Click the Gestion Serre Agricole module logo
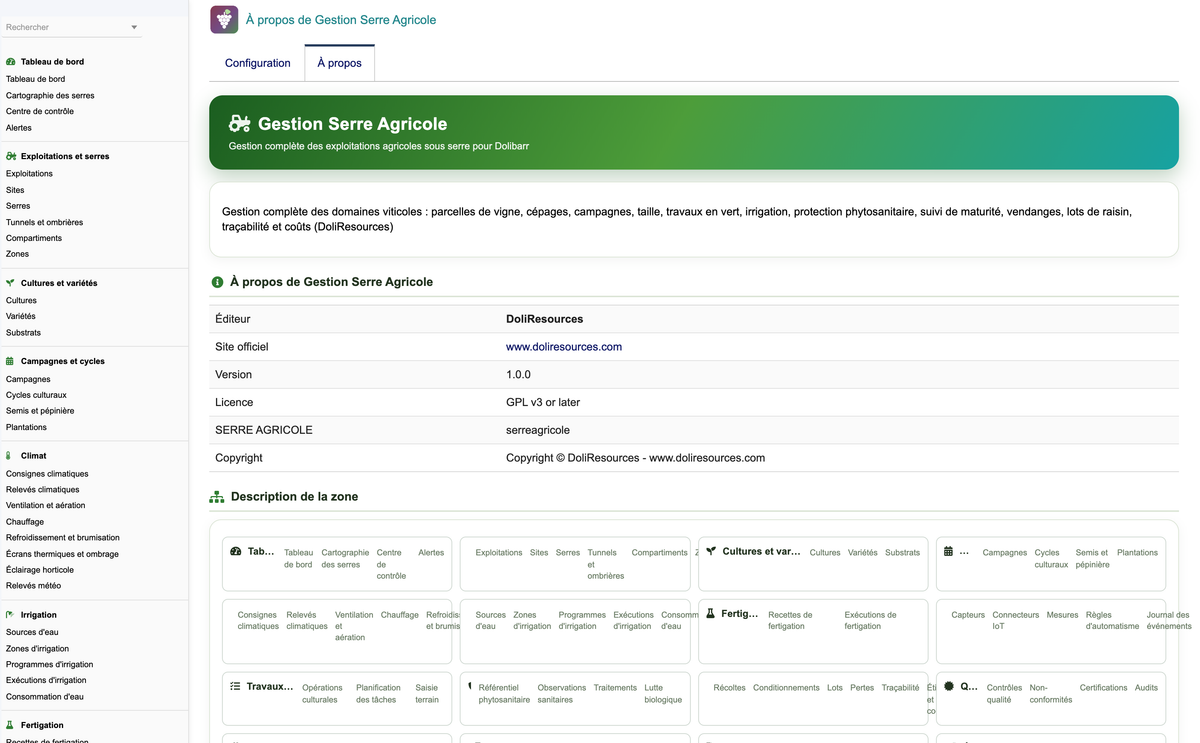Image resolution: width=1200 pixels, height=743 pixels. (x=224, y=19)
